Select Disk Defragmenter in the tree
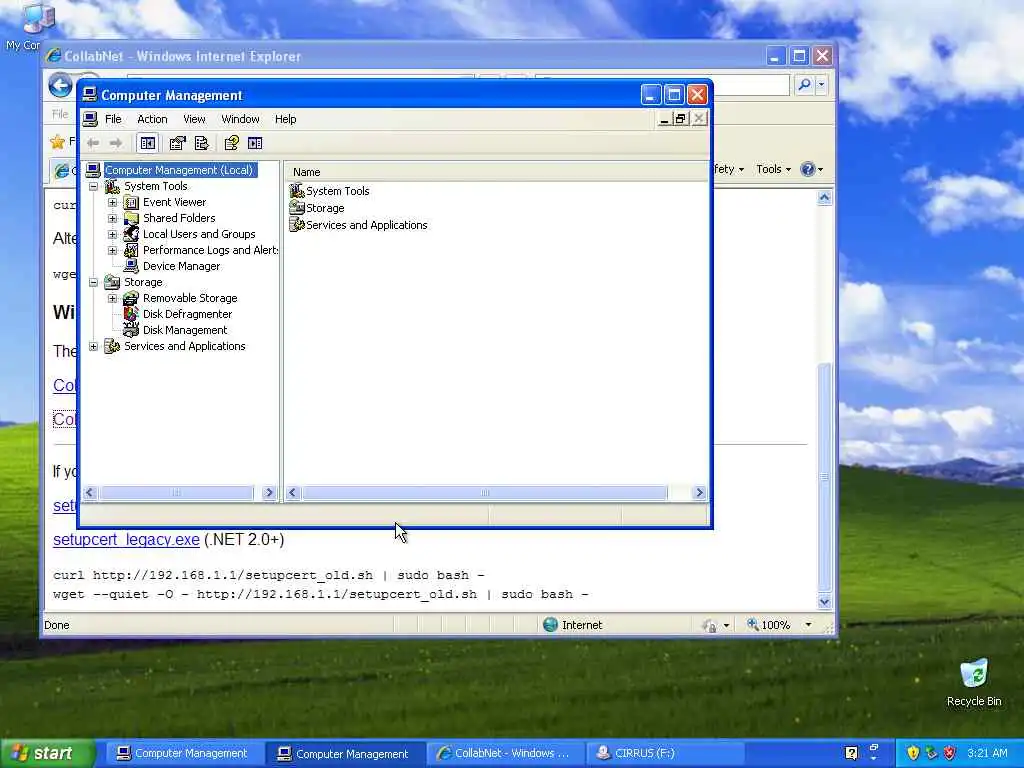The image size is (1024, 768). pyautogui.click(x=187, y=314)
